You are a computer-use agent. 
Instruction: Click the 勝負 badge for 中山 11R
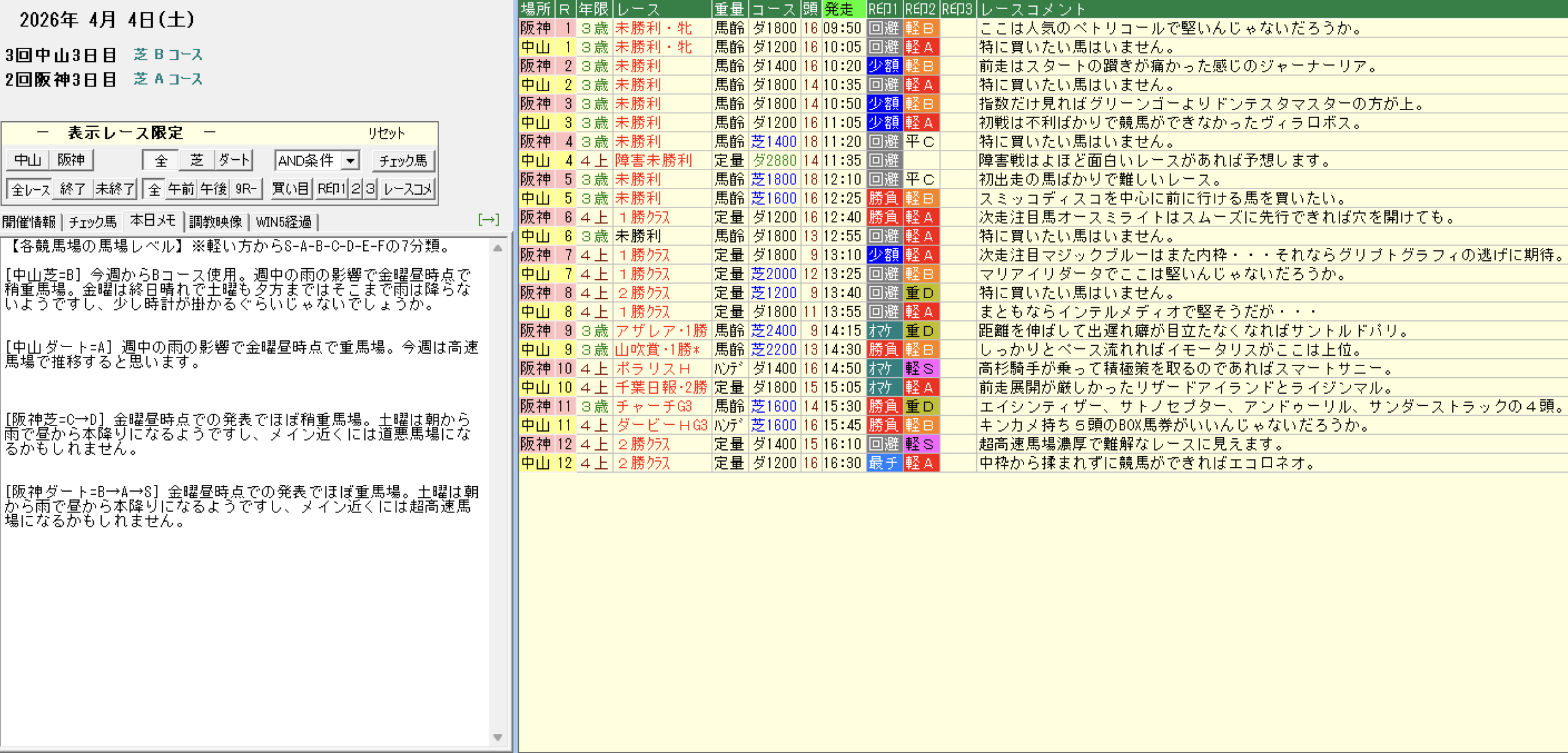click(883, 425)
